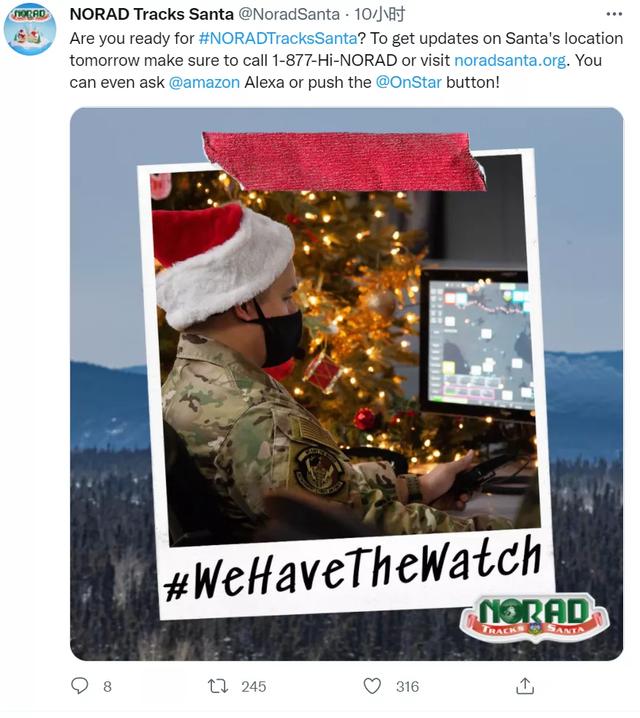
Task: View the 8 replies count
Action: coord(107,686)
